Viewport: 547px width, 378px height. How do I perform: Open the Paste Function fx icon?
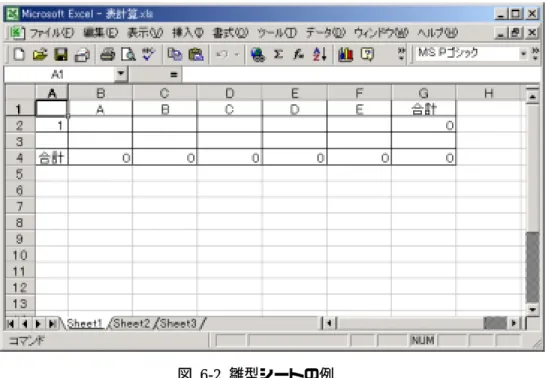point(299,54)
